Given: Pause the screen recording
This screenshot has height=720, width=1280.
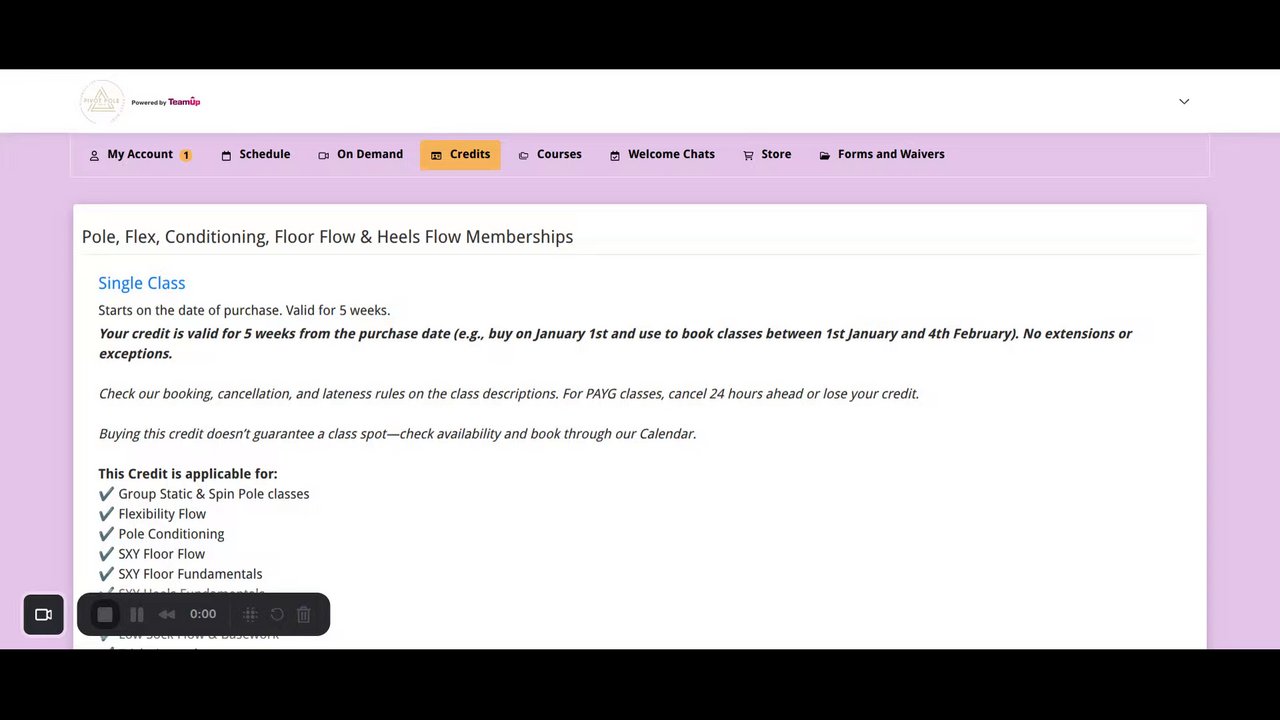Looking at the screenshot, I should [137, 614].
